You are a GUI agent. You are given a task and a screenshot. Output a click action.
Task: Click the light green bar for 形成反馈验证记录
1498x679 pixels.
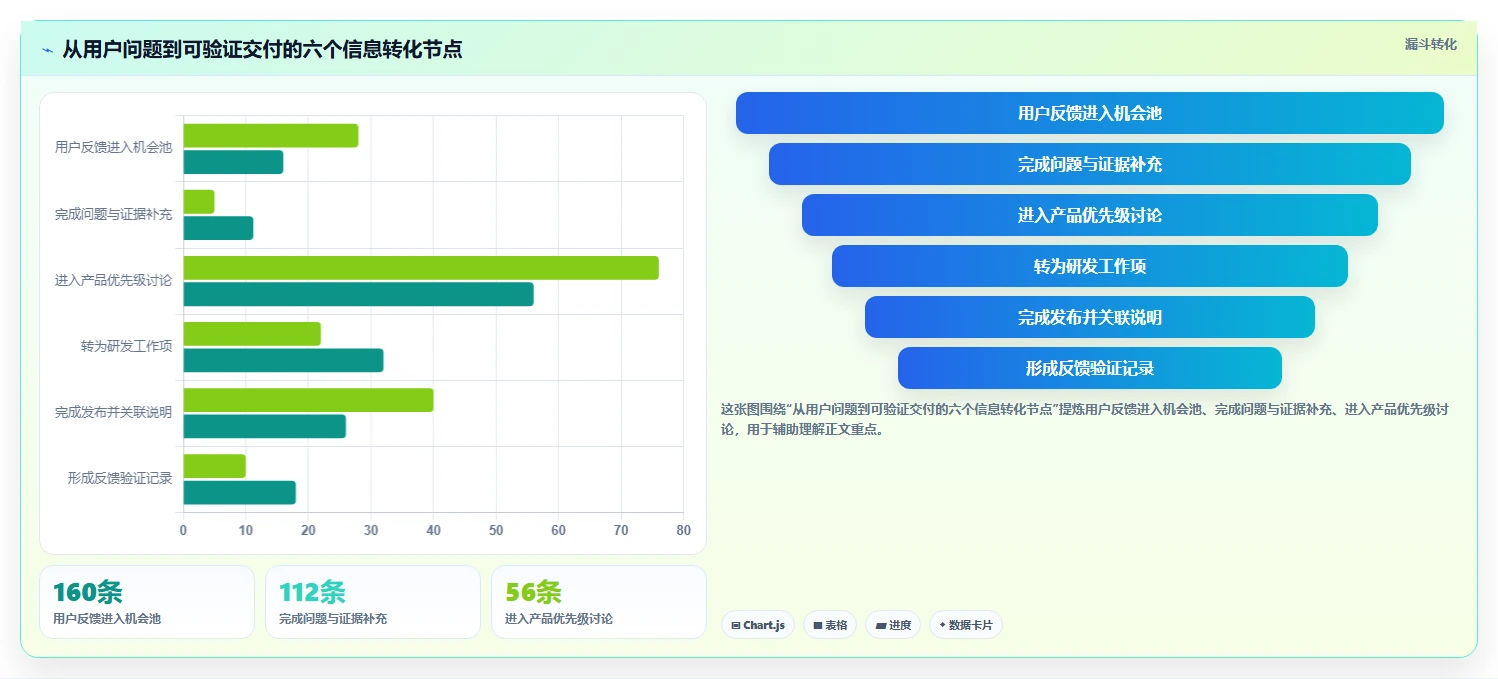pyautogui.click(x=214, y=466)
